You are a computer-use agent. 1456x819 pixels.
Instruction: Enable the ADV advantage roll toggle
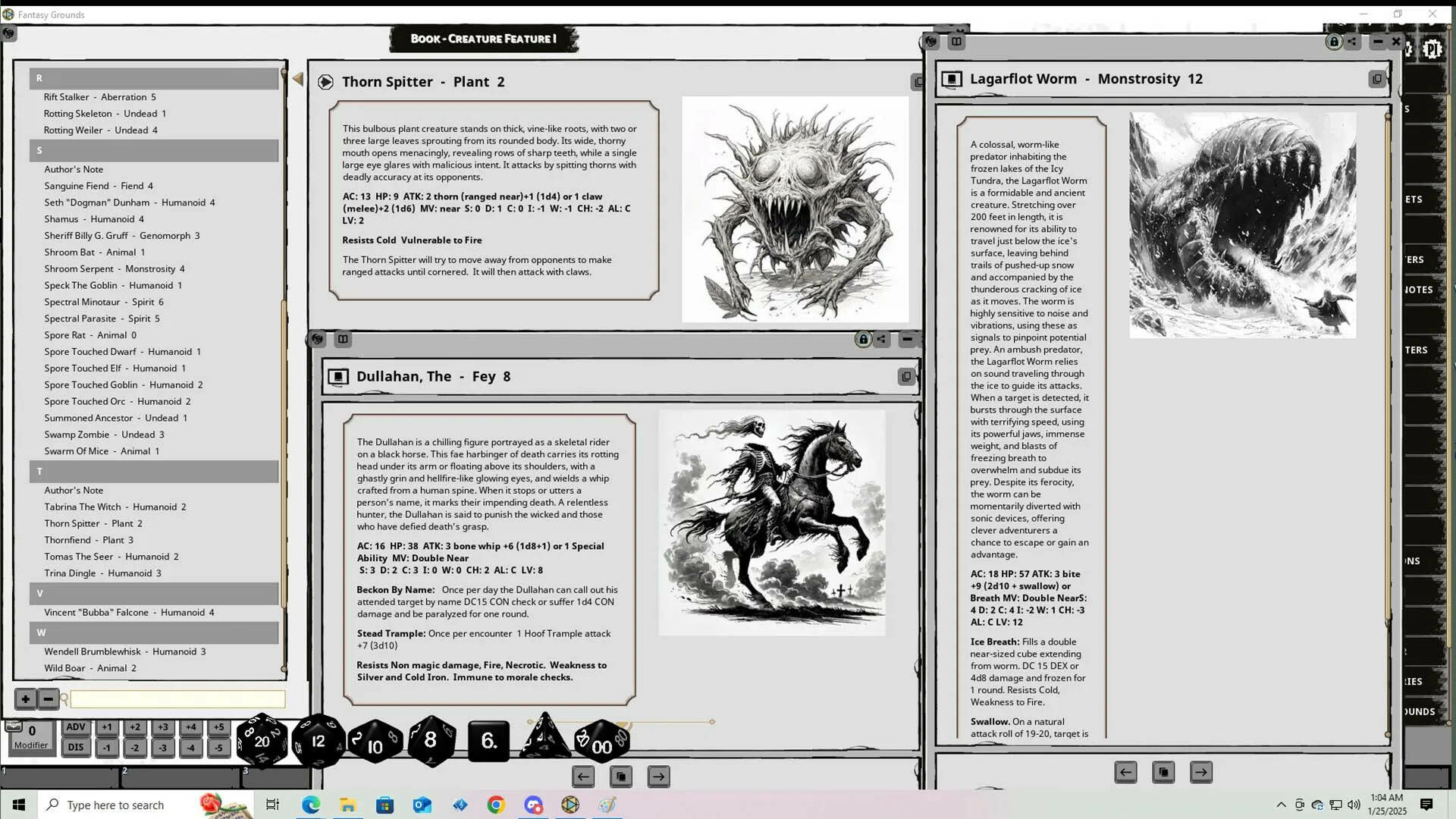point(75,726)
